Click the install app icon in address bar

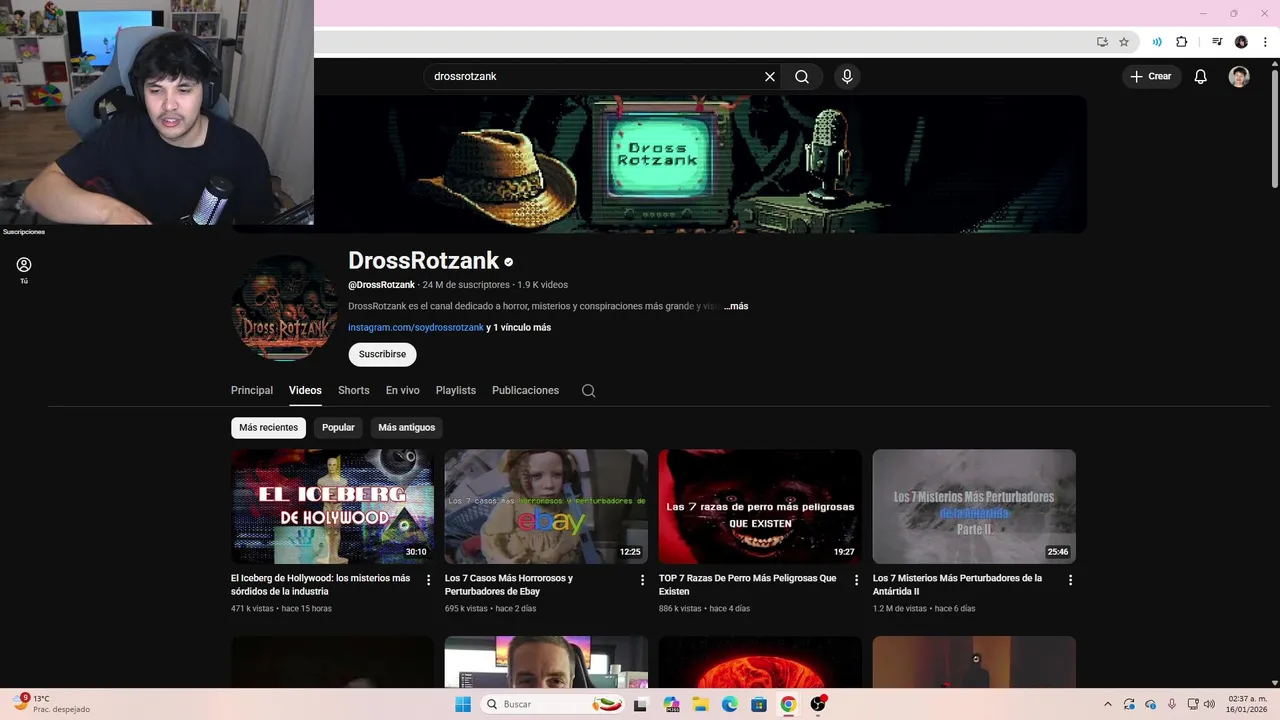(x=1102, y=42)
